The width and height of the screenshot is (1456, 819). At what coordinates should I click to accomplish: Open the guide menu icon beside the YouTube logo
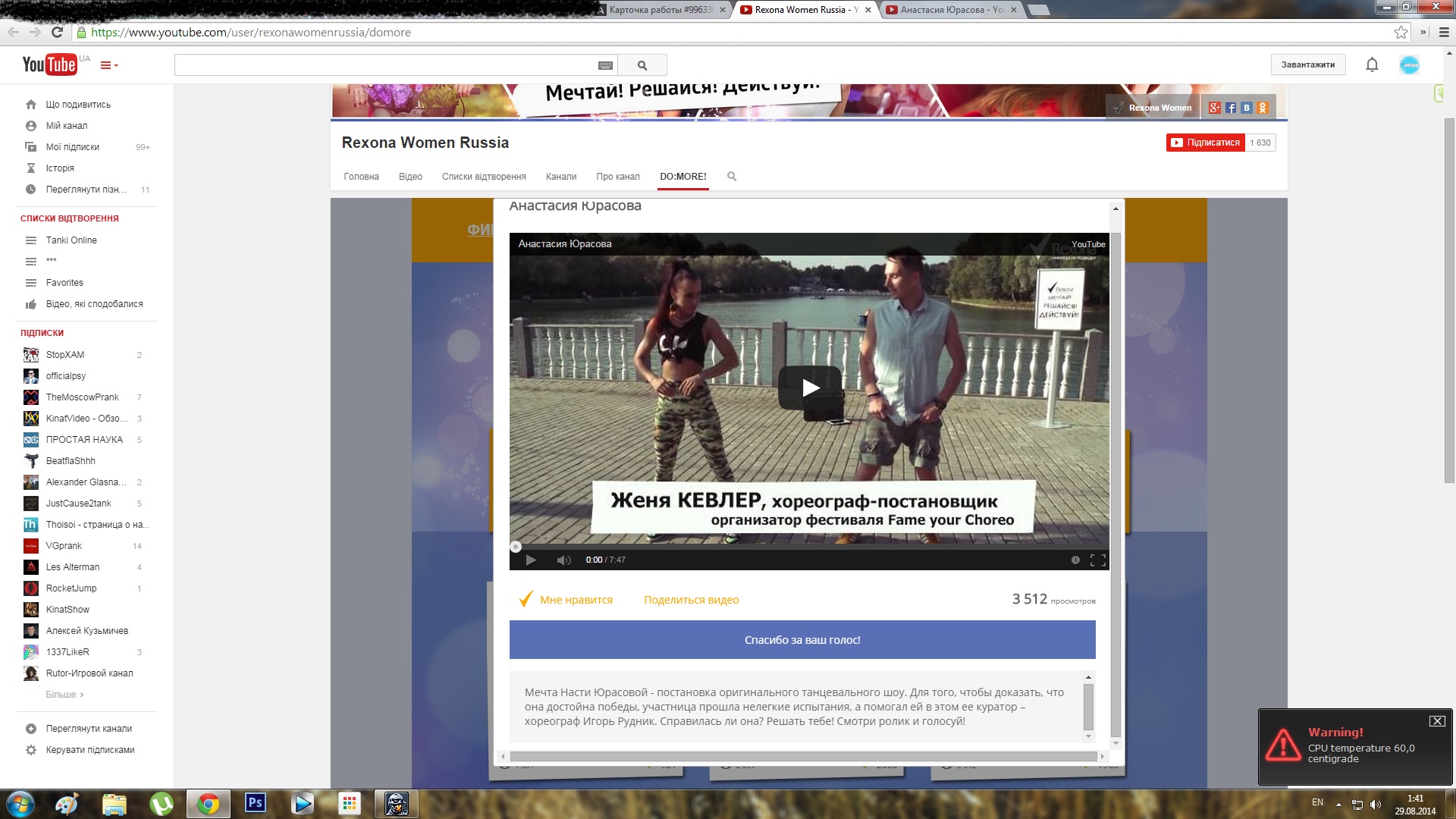click(109, 65)
